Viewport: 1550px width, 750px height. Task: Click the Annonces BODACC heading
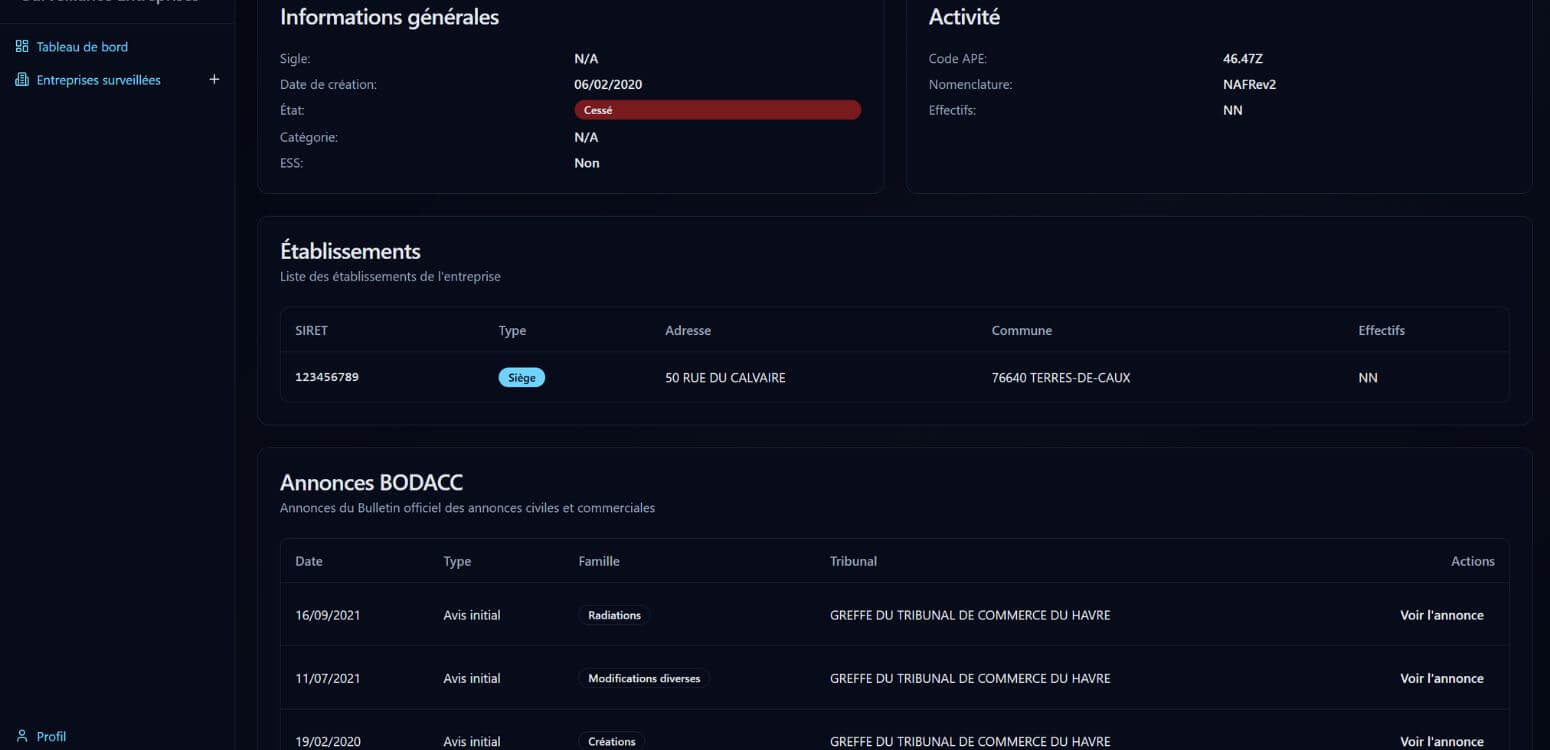click(x=371, y=482)
